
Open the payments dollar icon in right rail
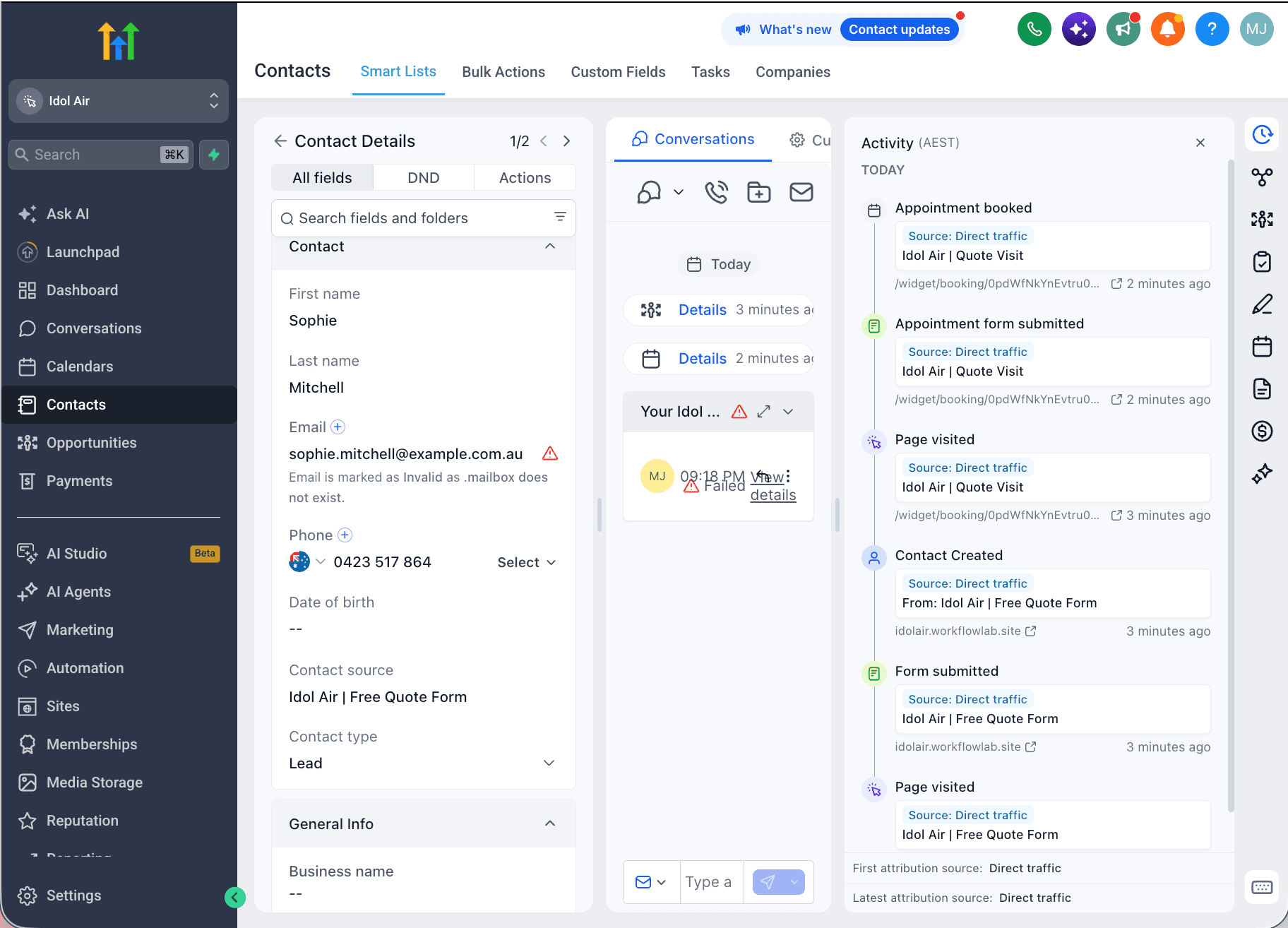(1262, 431)
